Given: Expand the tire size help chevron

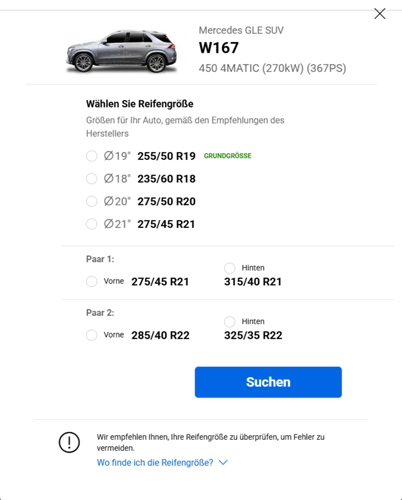Looking at the screenshot, I should click(x=223, y=462).
